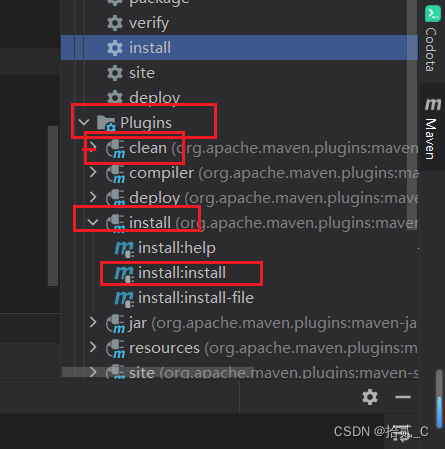Expand the resources plugin node
Screen dimensions: 445x449
(x=93, y=347)
